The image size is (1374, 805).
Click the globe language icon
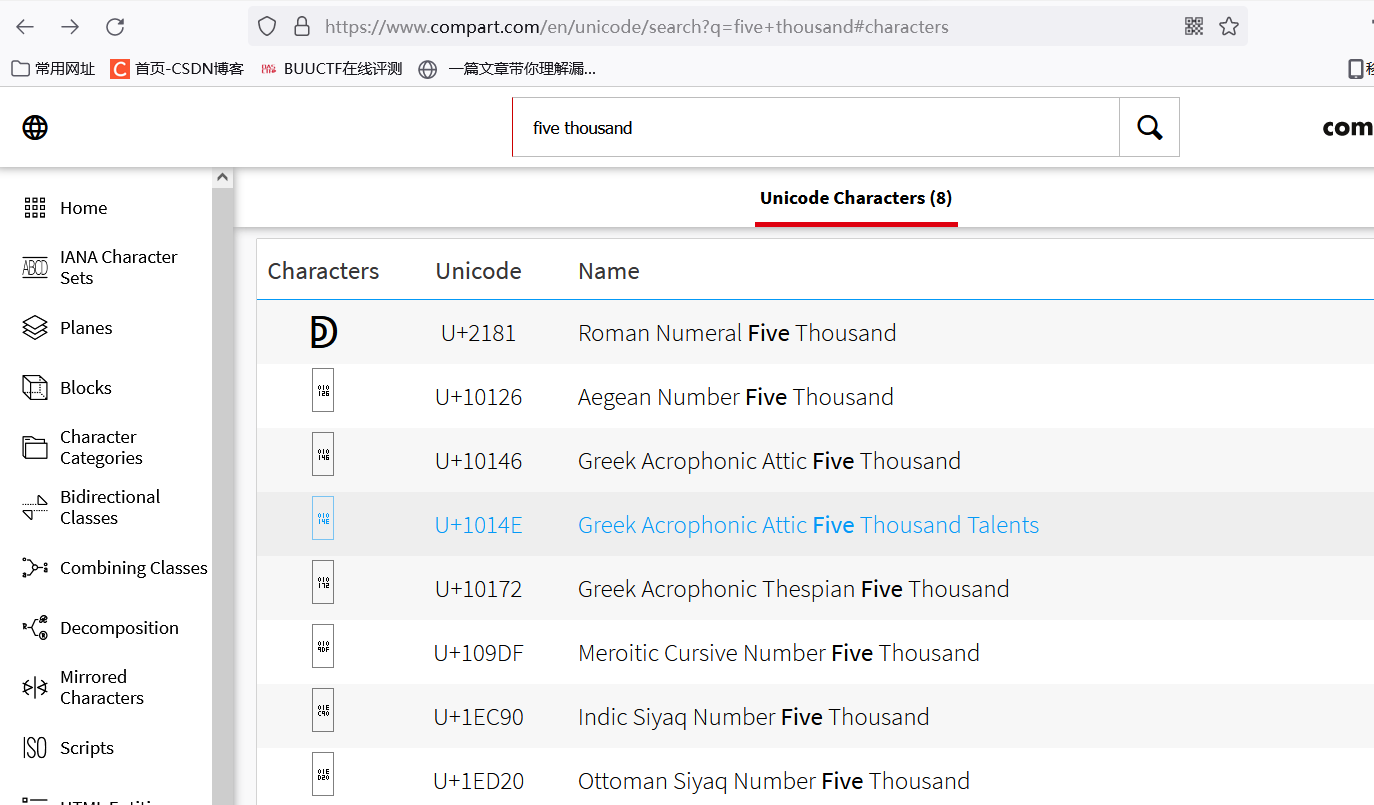click(35, 127)
